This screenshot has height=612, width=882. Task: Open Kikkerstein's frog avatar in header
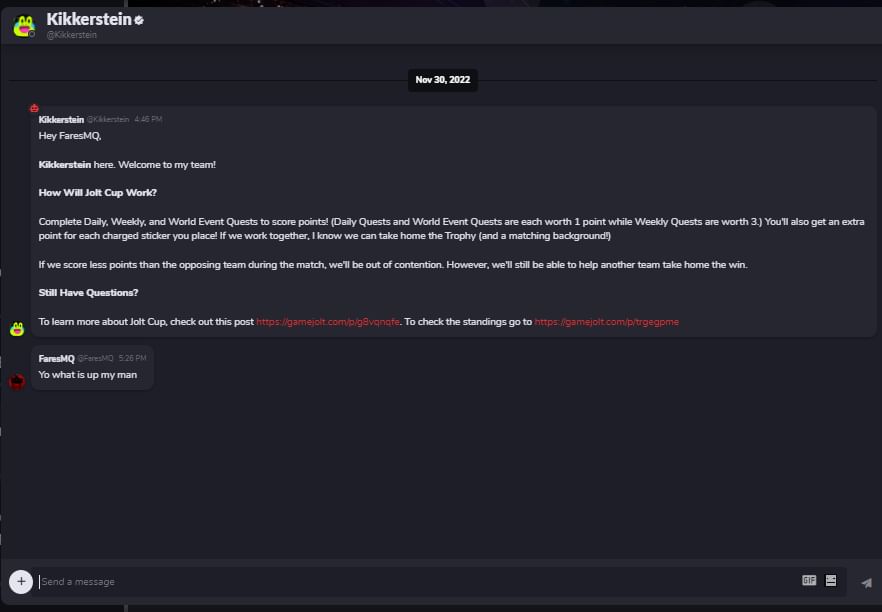coord(24,26)
